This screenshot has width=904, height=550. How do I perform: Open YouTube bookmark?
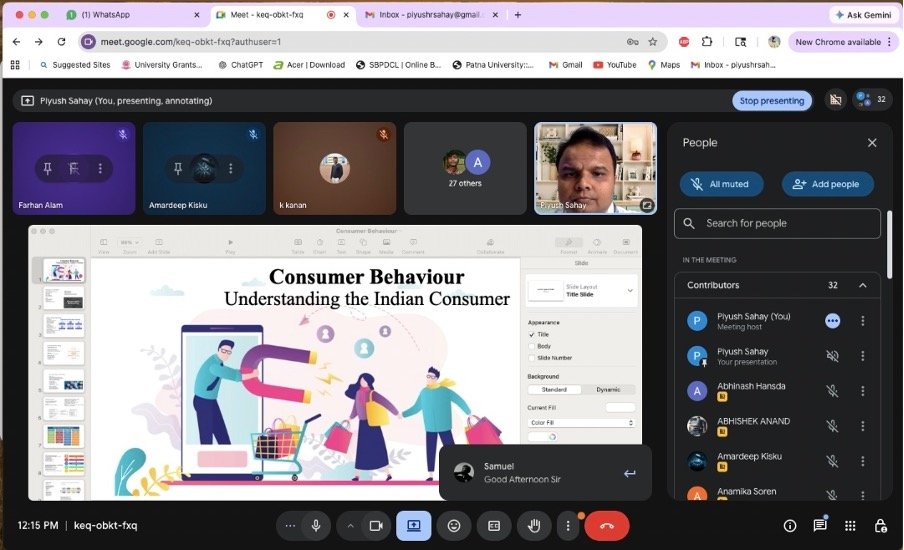(615, 65)
